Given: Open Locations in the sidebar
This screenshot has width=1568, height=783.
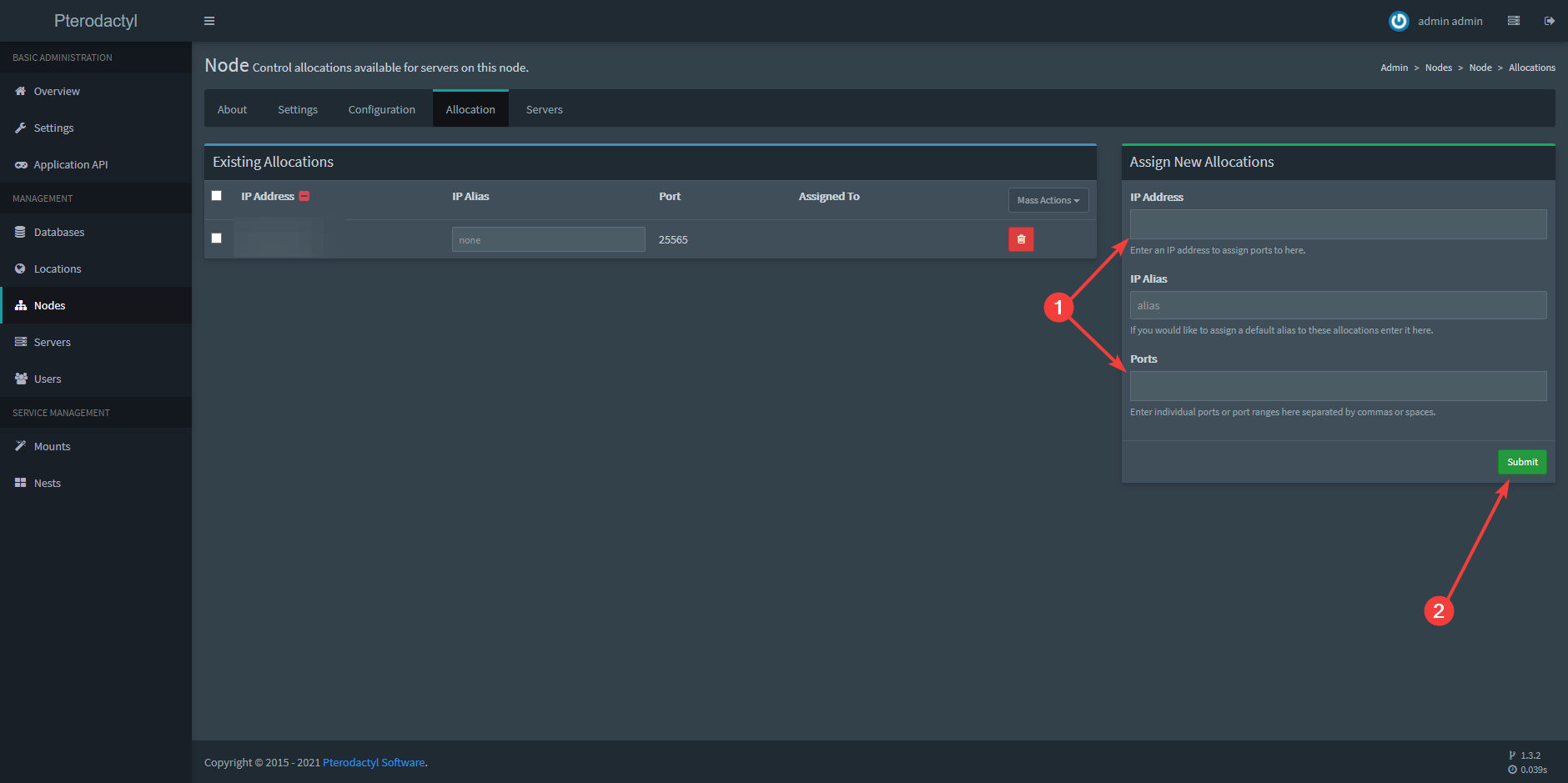Looking at the screenshot, I should 96,269.
